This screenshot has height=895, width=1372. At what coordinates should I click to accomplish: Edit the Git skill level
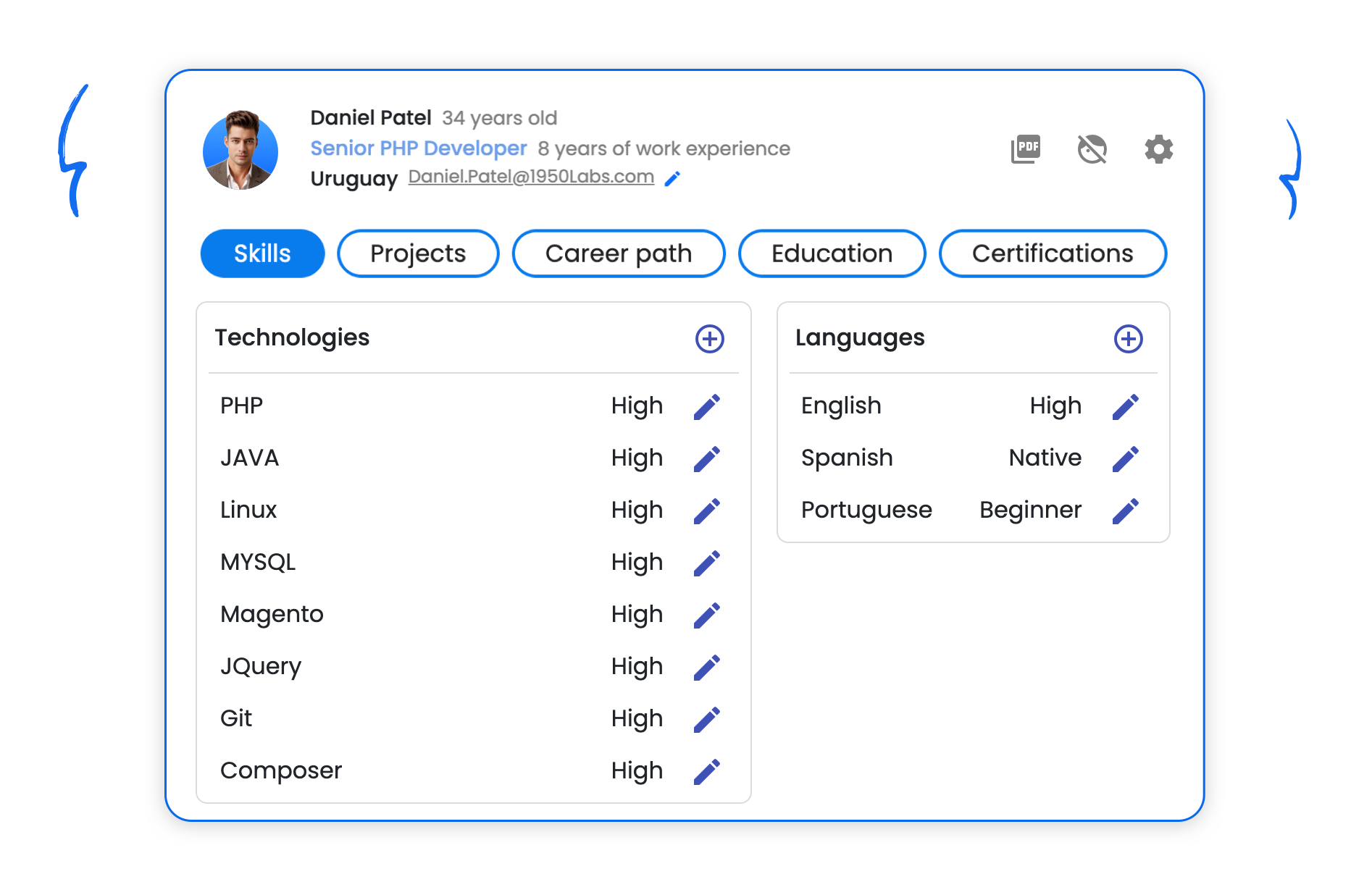tap(706, 720)
